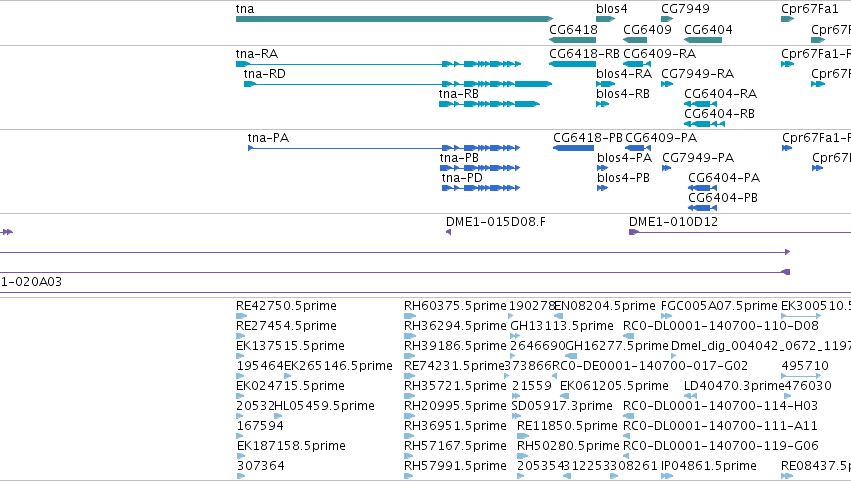Select transcript label tna-RD
The width and height of the screenshot is (851, 481).
[x=264, y=74]
